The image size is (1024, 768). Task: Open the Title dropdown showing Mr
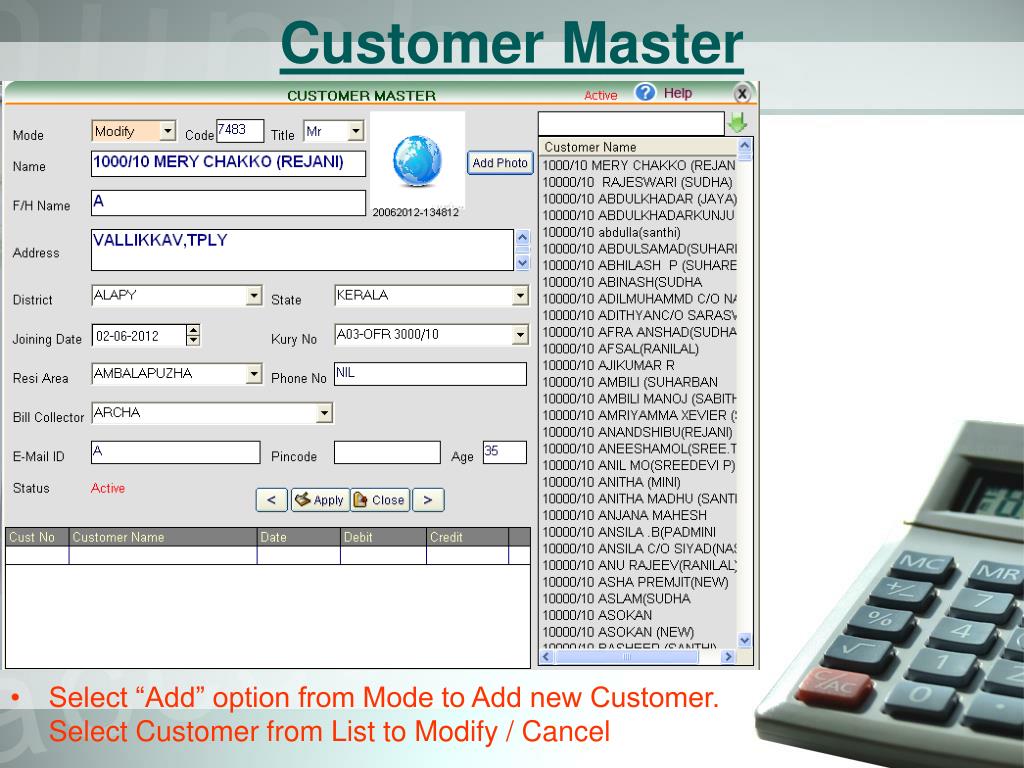(355, 131)
